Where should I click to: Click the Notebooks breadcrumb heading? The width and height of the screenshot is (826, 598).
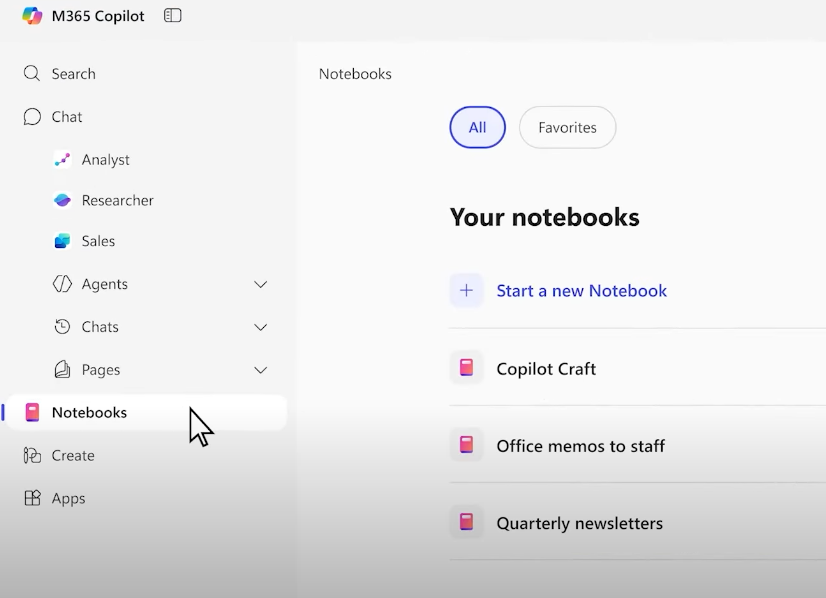point(355,74)
